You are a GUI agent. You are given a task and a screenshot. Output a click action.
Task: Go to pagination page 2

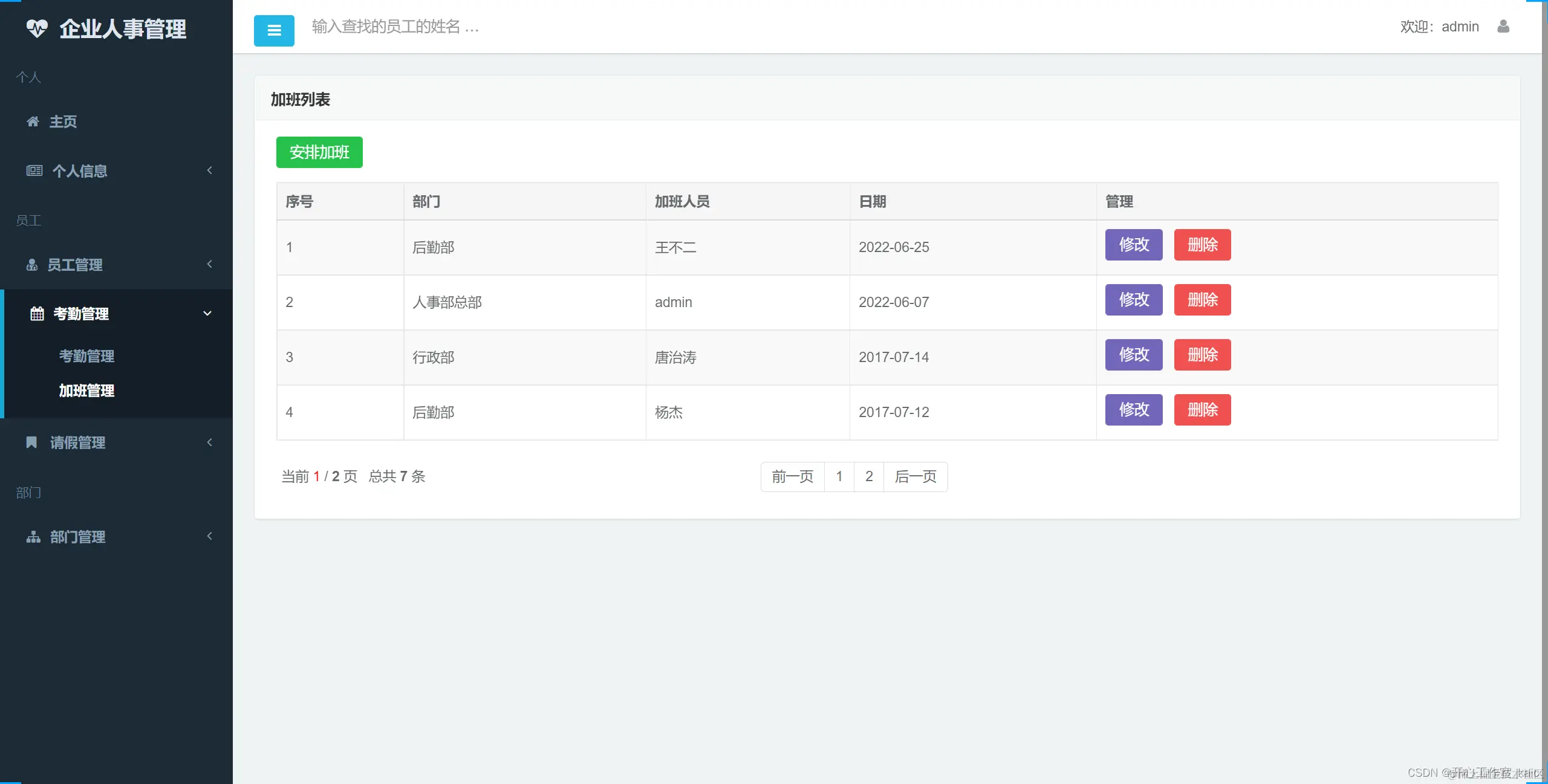pyautogui.click(x=869, y=477)
